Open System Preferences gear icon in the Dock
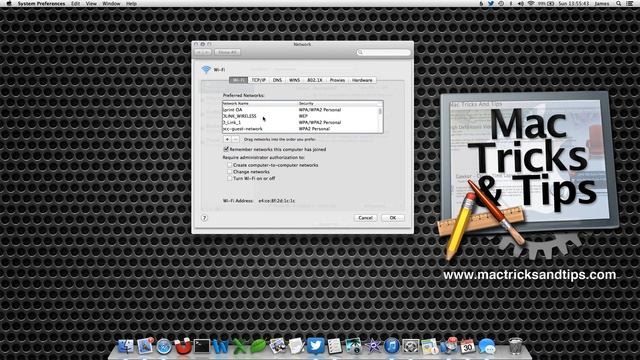The image size is (640, 360). coord(411,347)
